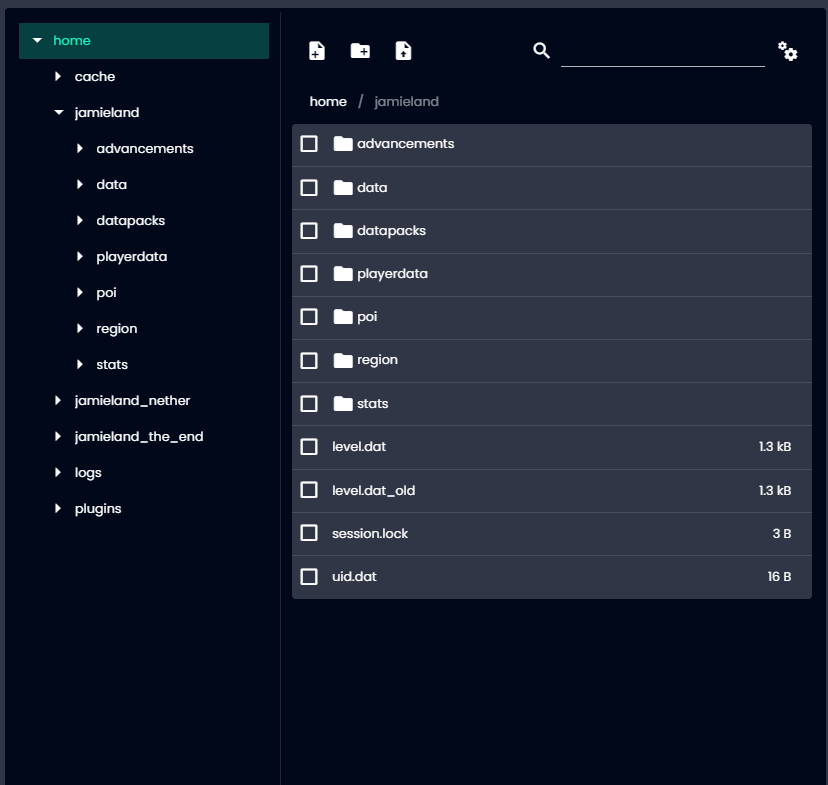Select the level.dat_old checkbox
Screen dimensions: 828x785
309,490
